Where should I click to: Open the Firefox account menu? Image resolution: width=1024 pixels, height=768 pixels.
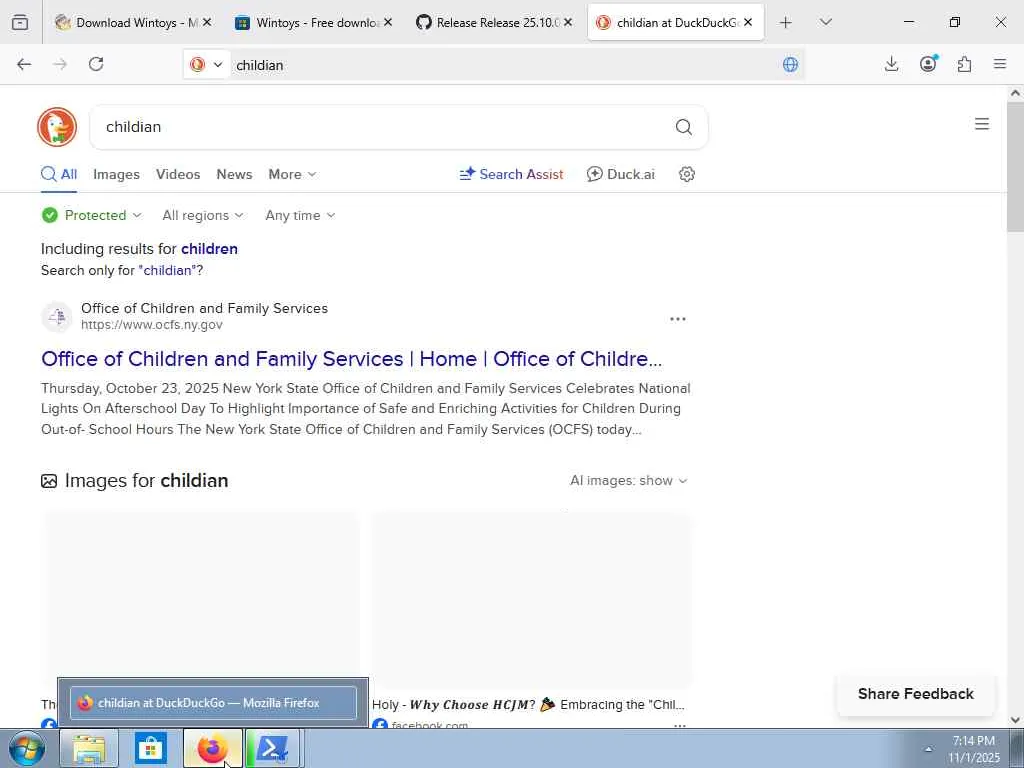(x=928, y=64)
